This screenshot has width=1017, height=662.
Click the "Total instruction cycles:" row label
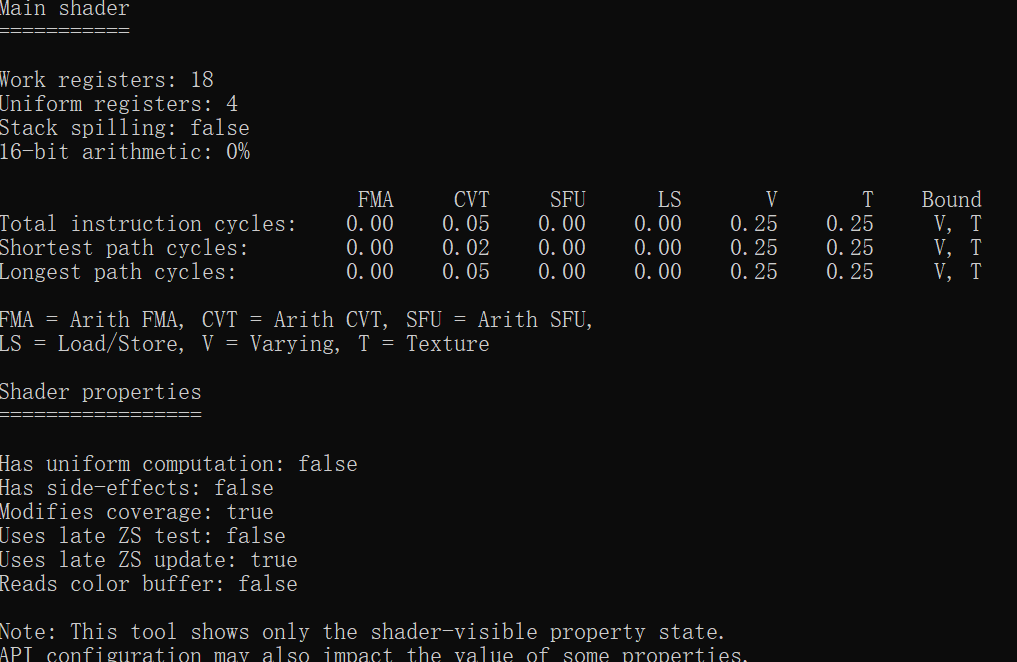pyautogui.click(x=148, y=224)
